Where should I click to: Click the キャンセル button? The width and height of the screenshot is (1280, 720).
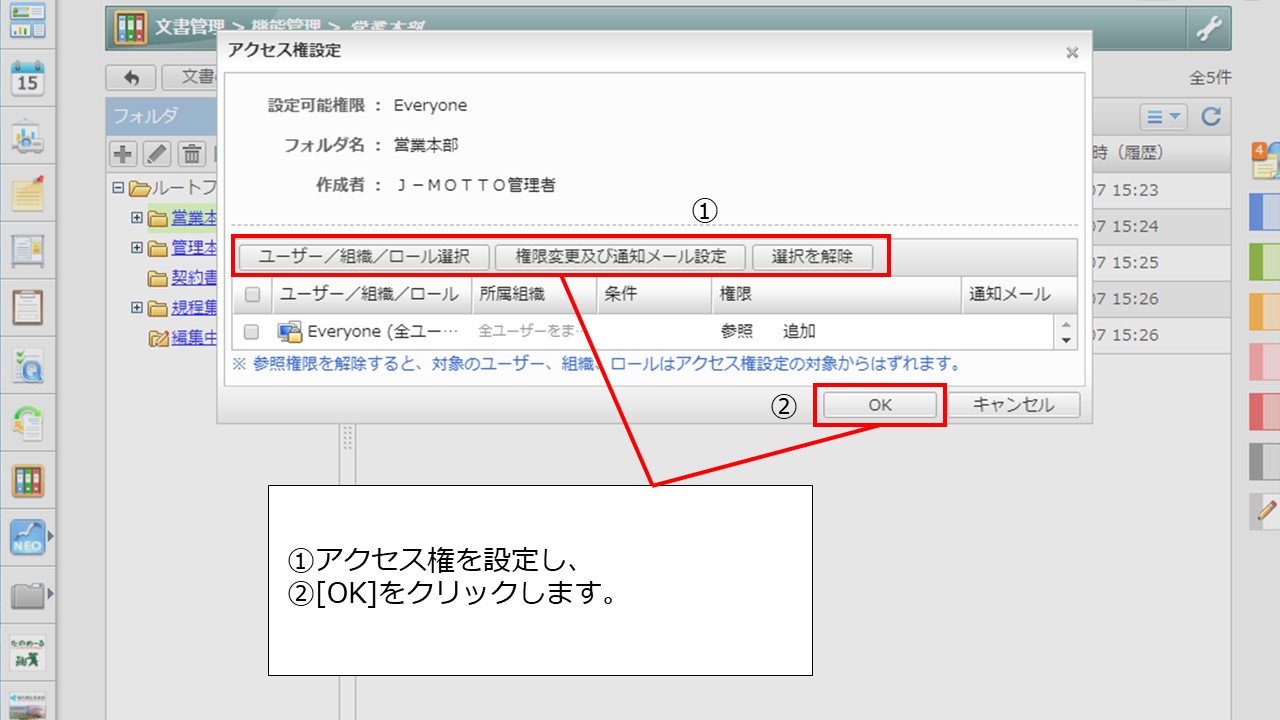(x=1013, y=405)
